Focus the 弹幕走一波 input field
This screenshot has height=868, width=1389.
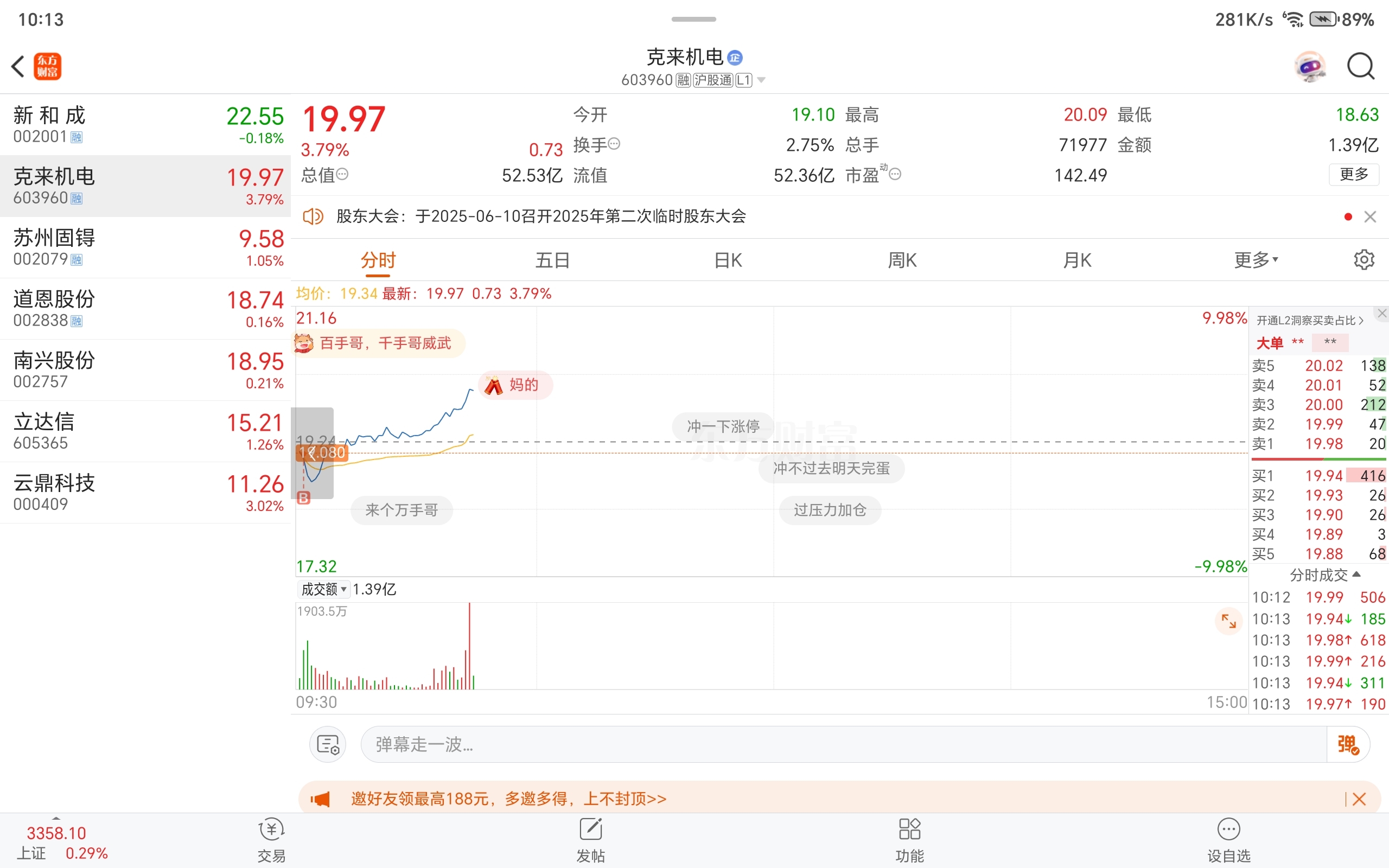point(844,744)
